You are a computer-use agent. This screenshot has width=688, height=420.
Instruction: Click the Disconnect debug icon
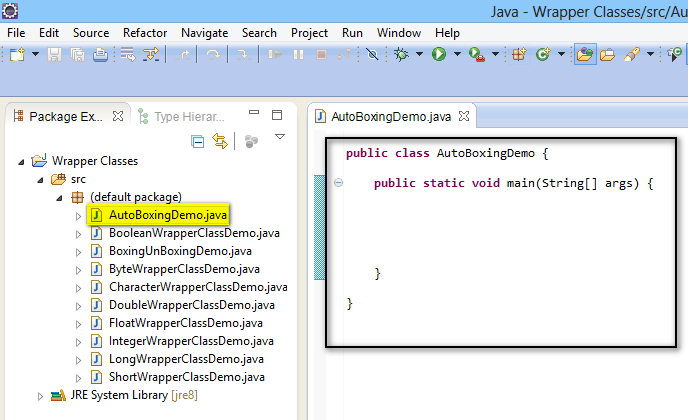[x=344, y=54]
